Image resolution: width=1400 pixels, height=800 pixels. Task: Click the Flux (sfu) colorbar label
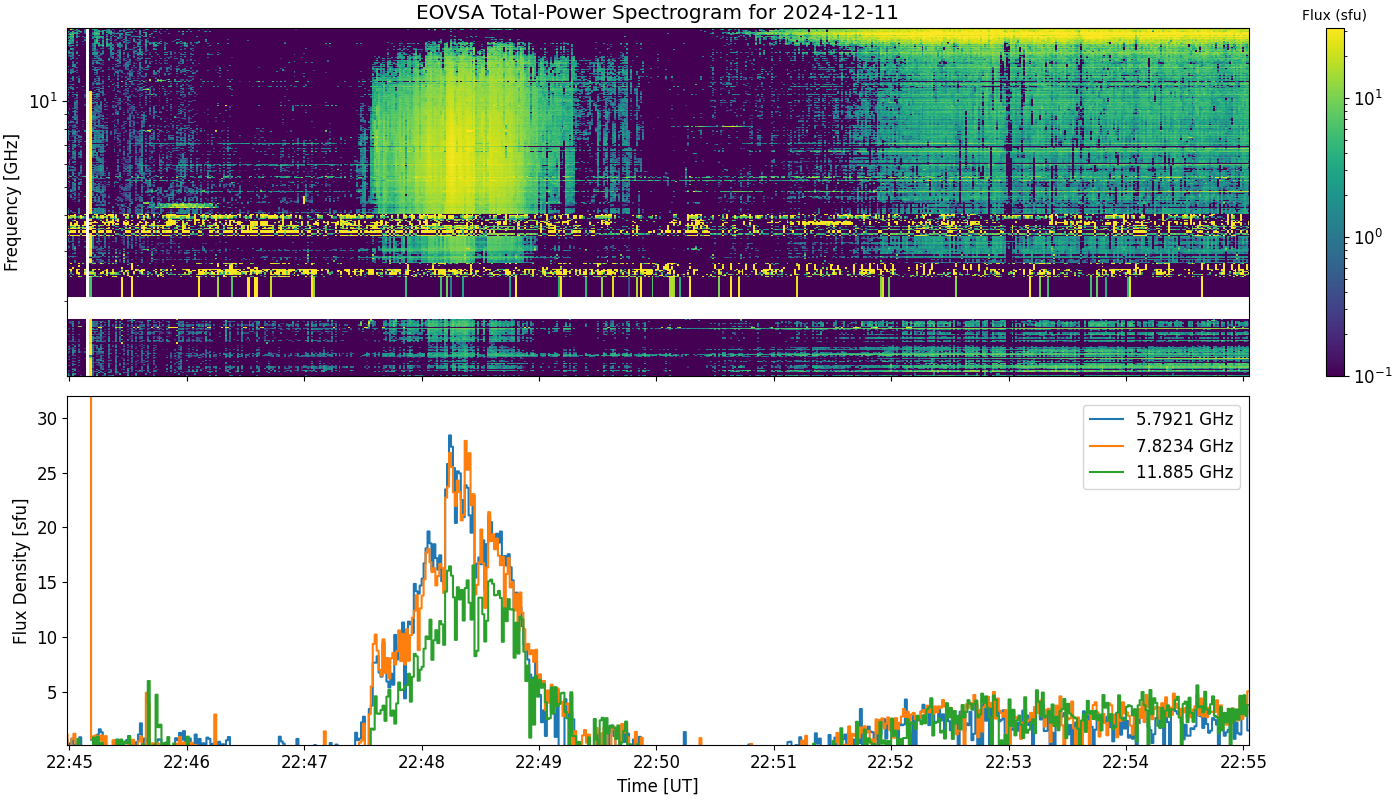tap(1334, 15)
